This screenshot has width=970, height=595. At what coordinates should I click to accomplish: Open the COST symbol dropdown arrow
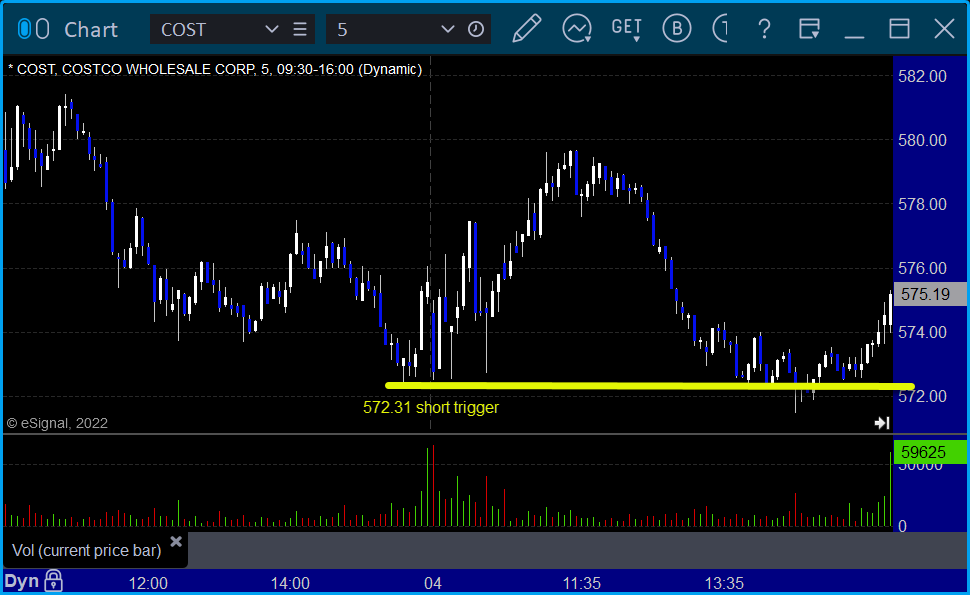pyautogui.click(x=271, y=29)
